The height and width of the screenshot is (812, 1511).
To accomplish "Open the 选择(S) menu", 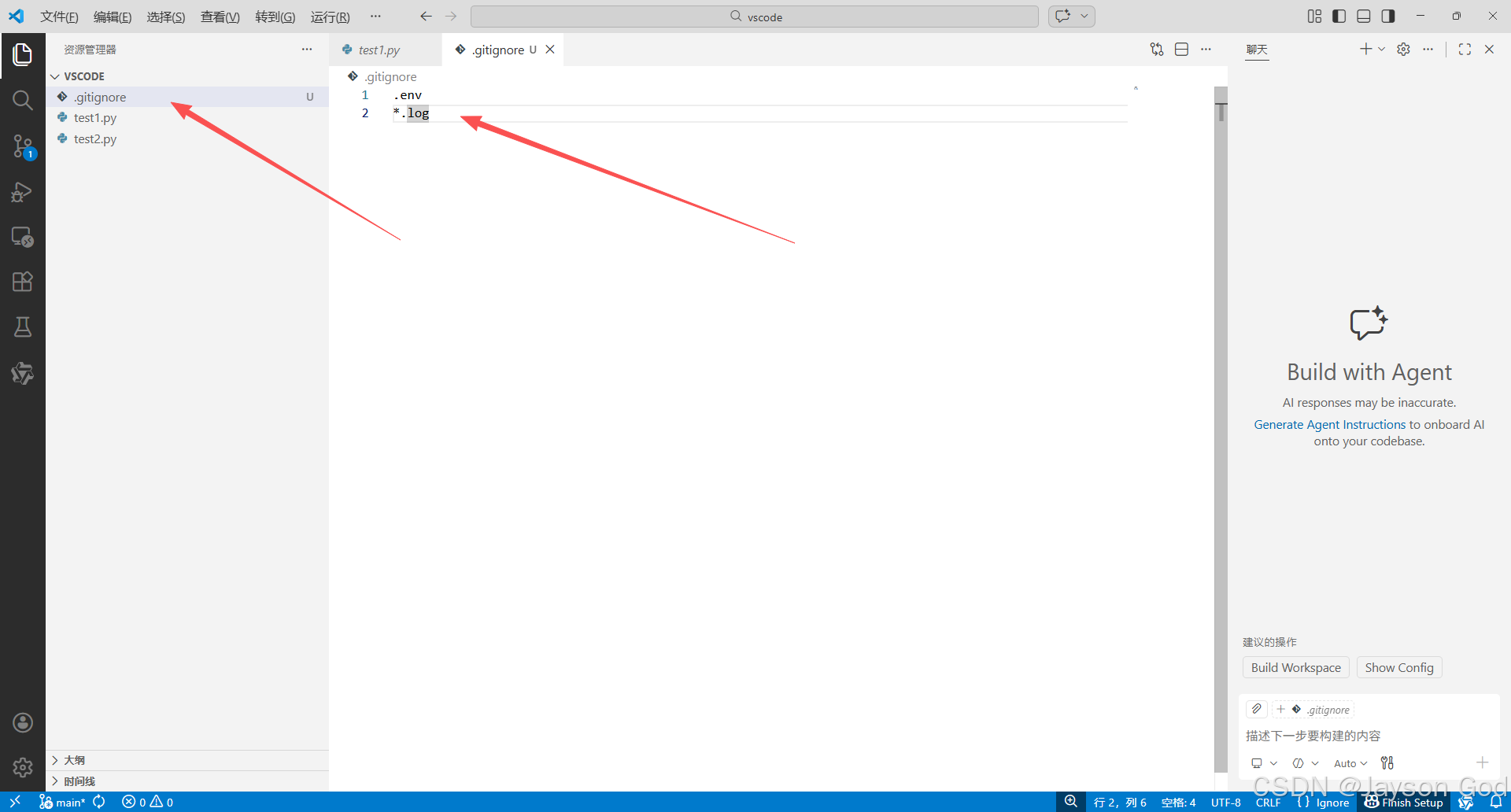I will (x=166, y=17).
